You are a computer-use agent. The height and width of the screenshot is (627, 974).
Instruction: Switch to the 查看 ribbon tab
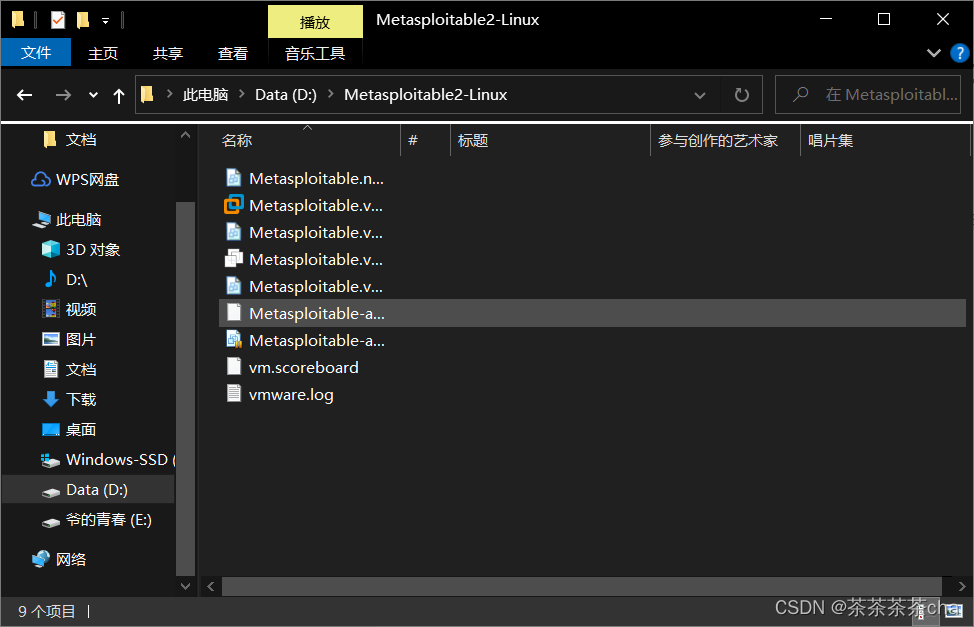(233, 53)
